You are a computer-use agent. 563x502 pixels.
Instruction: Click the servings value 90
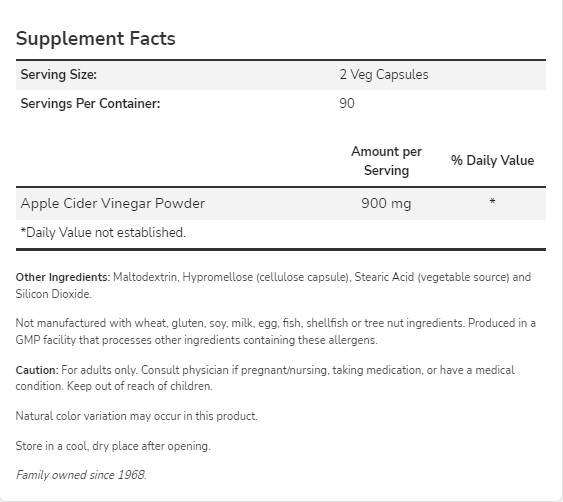pos(347,103)
